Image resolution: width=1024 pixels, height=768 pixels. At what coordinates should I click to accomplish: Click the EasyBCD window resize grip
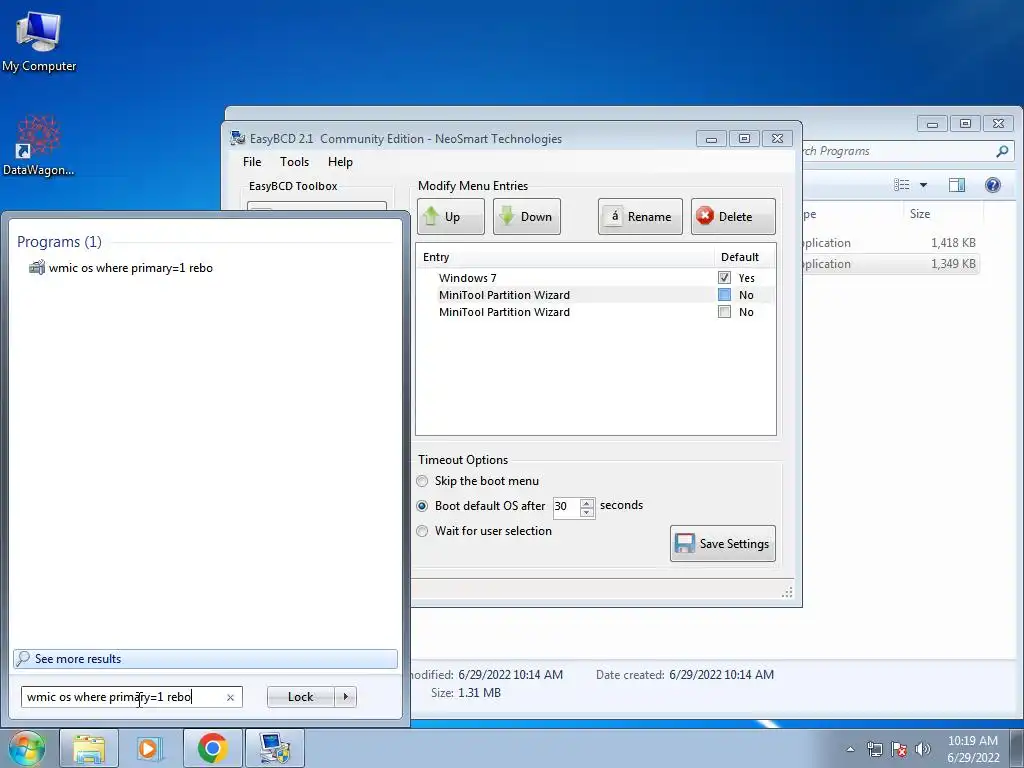(x=787, y=592)
